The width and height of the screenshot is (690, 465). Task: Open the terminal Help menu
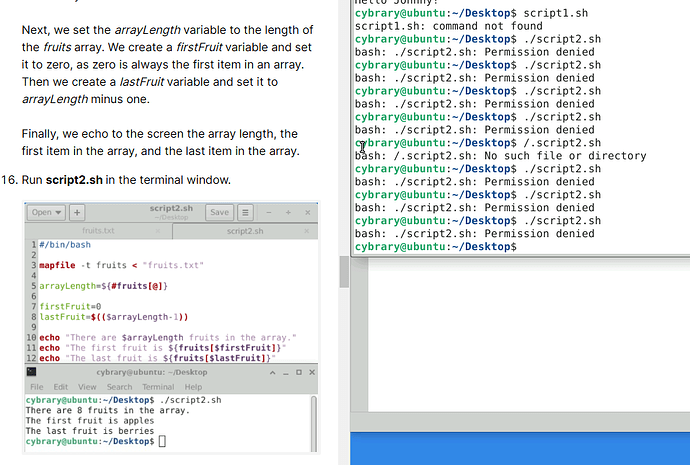193,387
